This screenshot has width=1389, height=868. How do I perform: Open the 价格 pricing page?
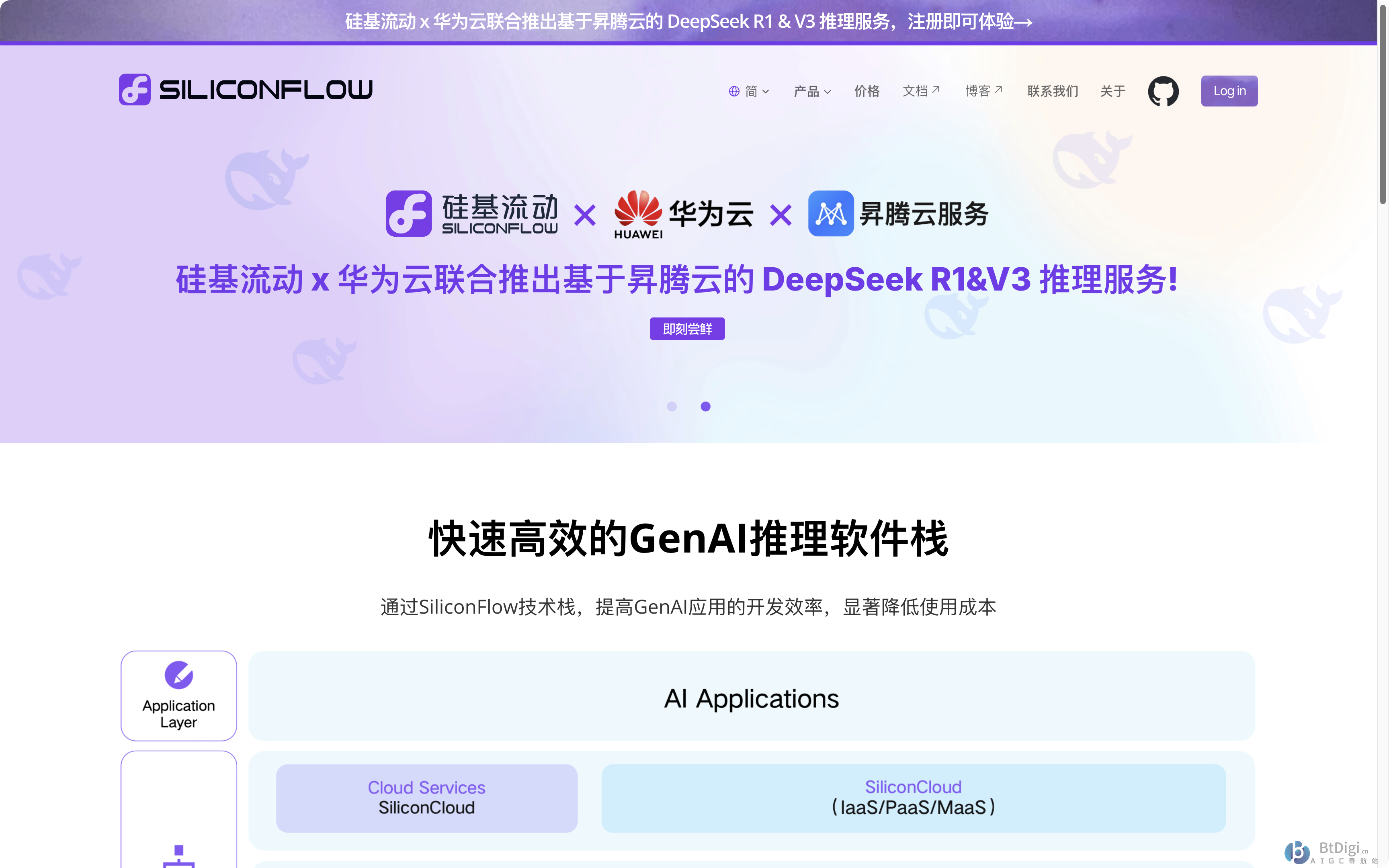[867, 91]
